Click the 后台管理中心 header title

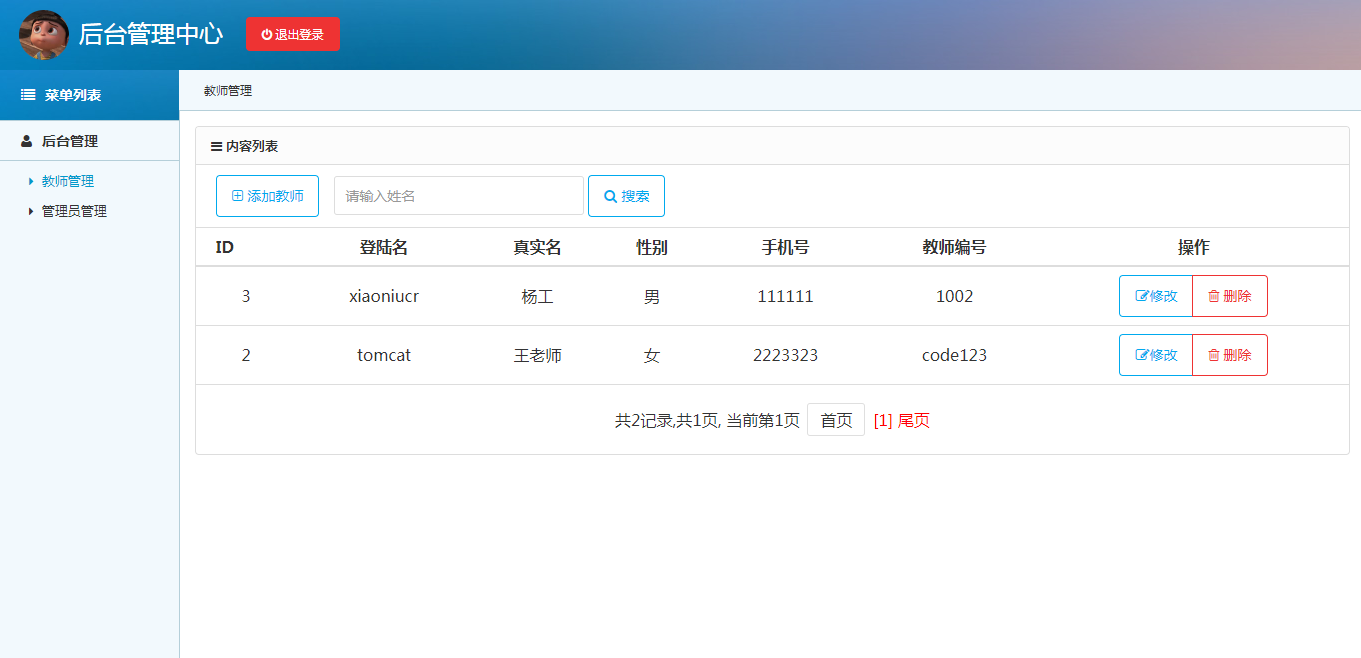click(151, 34)
